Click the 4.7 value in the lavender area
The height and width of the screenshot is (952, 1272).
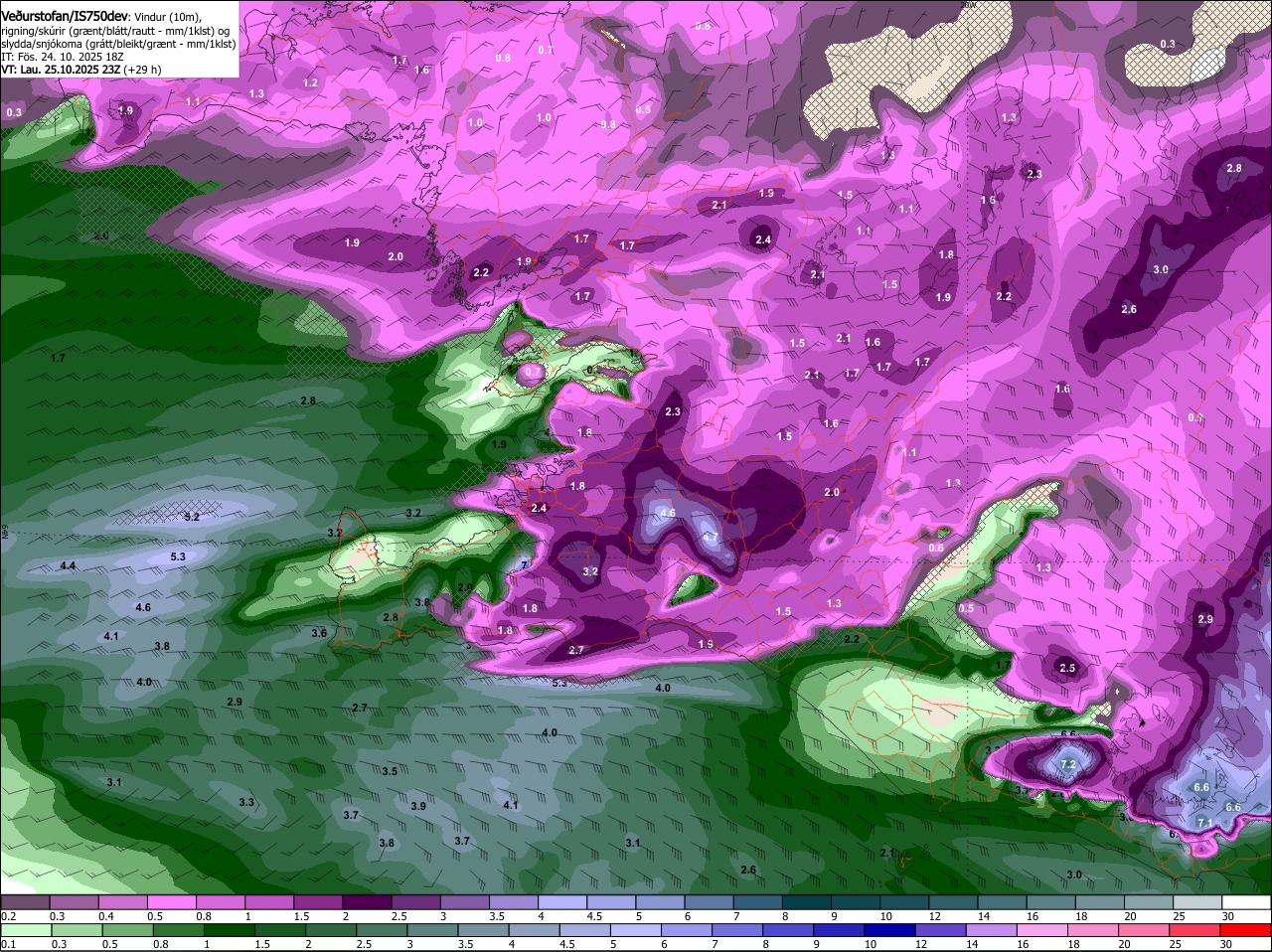(x=710, y=537)
